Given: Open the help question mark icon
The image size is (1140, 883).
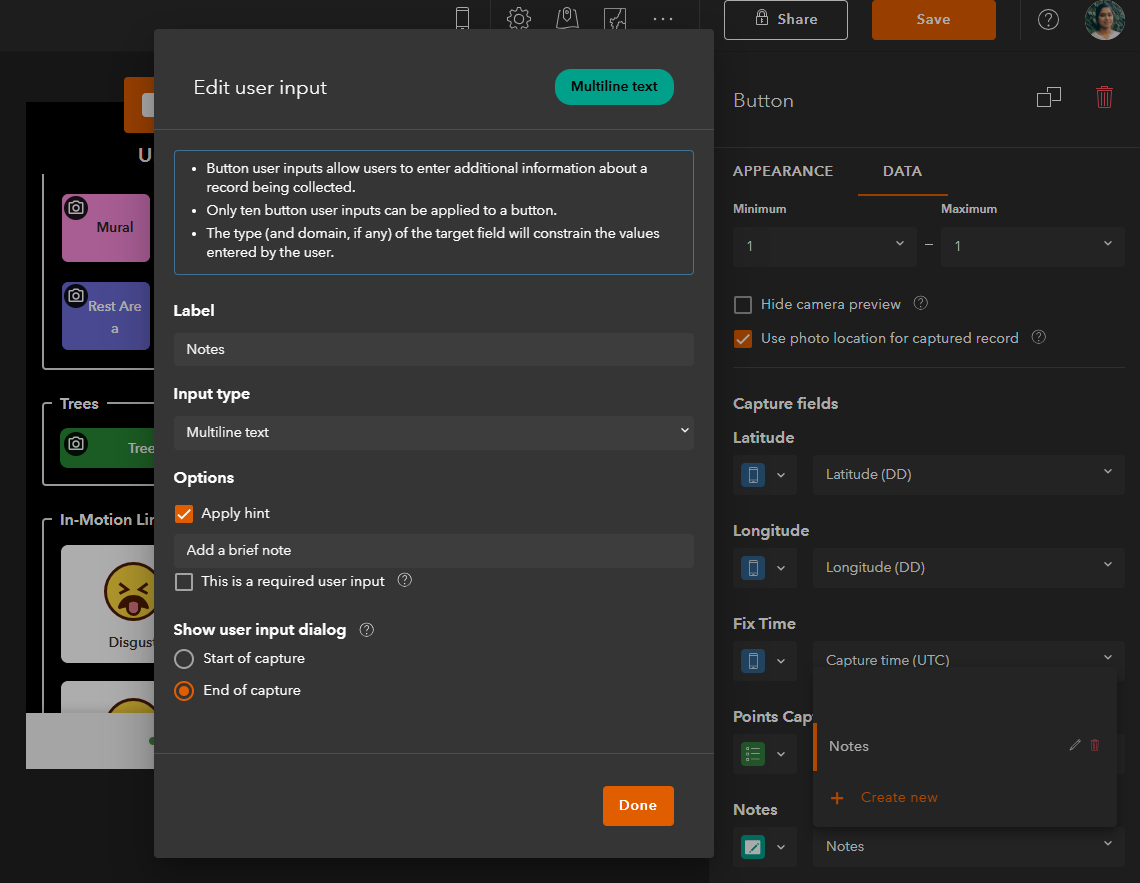Looking at the screenshot, I should (x=1048, y=20).
